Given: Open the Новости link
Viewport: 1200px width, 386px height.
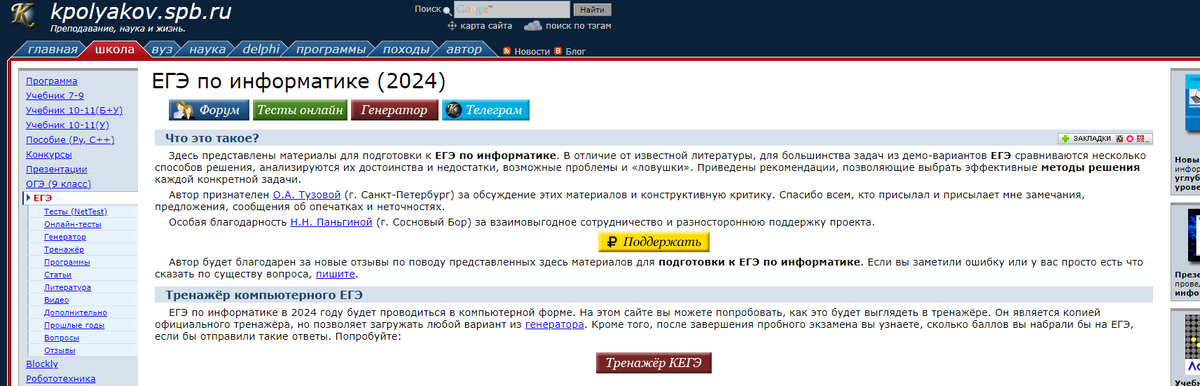Looking at the screenshot, I should coord(532,51).
